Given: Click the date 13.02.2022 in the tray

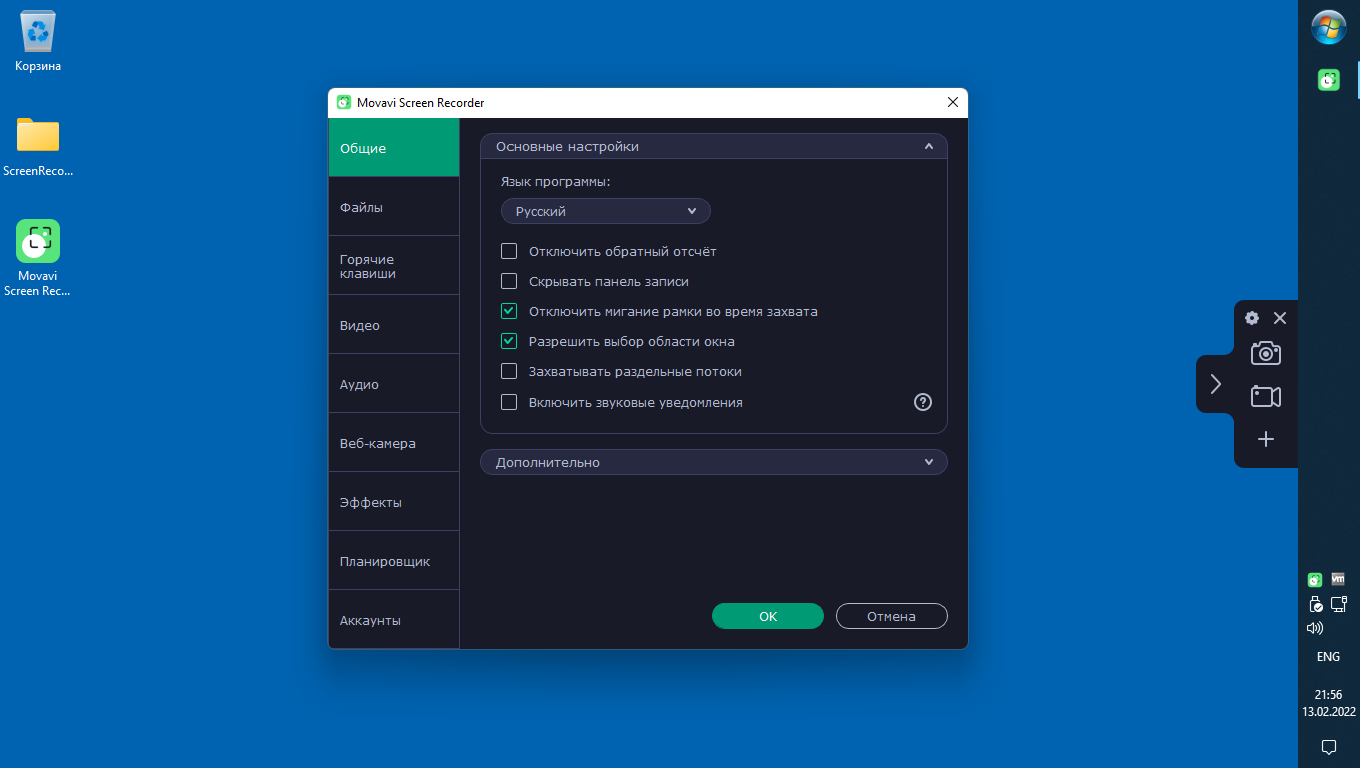Looking at the screenshot, I should (1328, 712).
